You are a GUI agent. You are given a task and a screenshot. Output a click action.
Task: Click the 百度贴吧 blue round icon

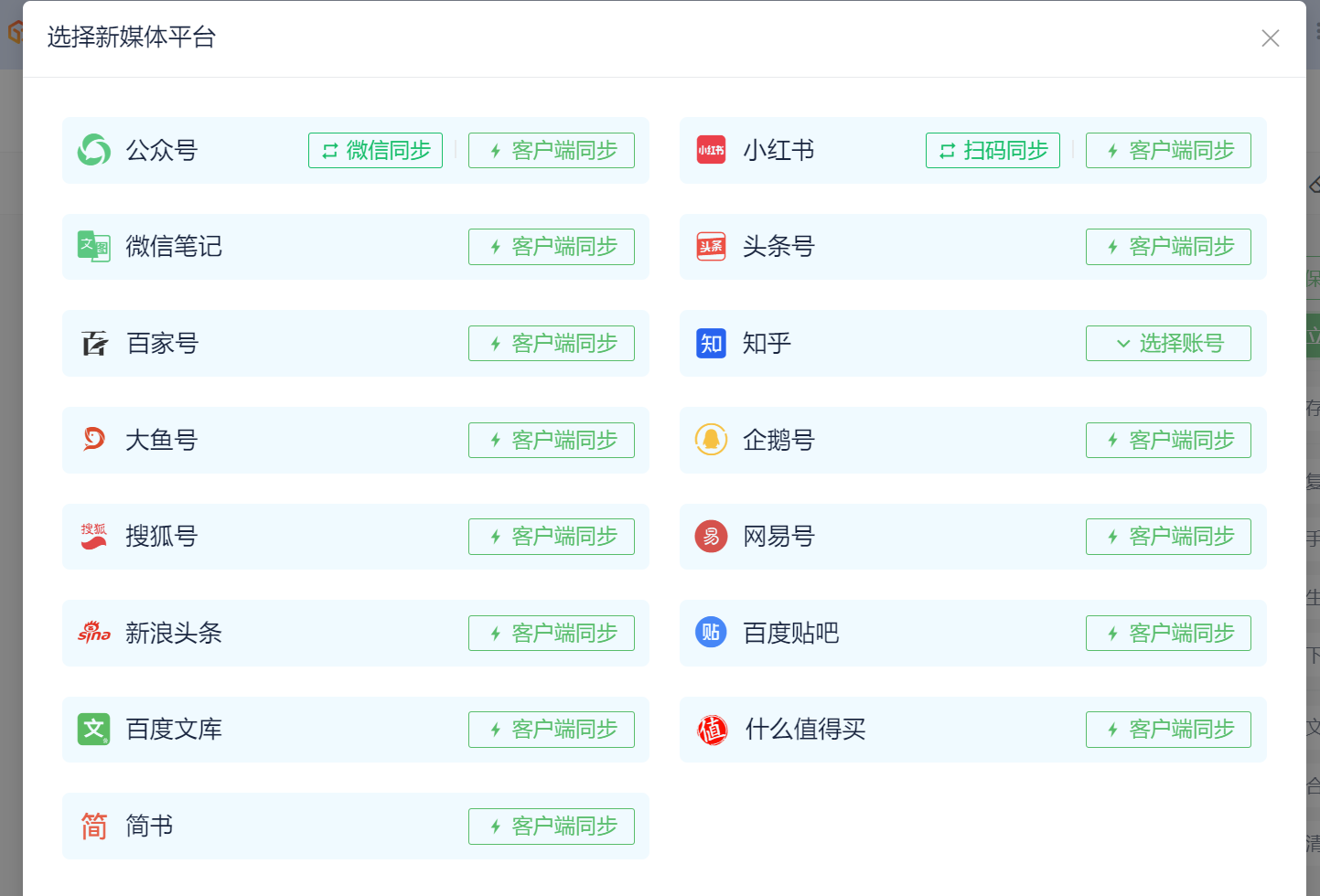point(711,633)
